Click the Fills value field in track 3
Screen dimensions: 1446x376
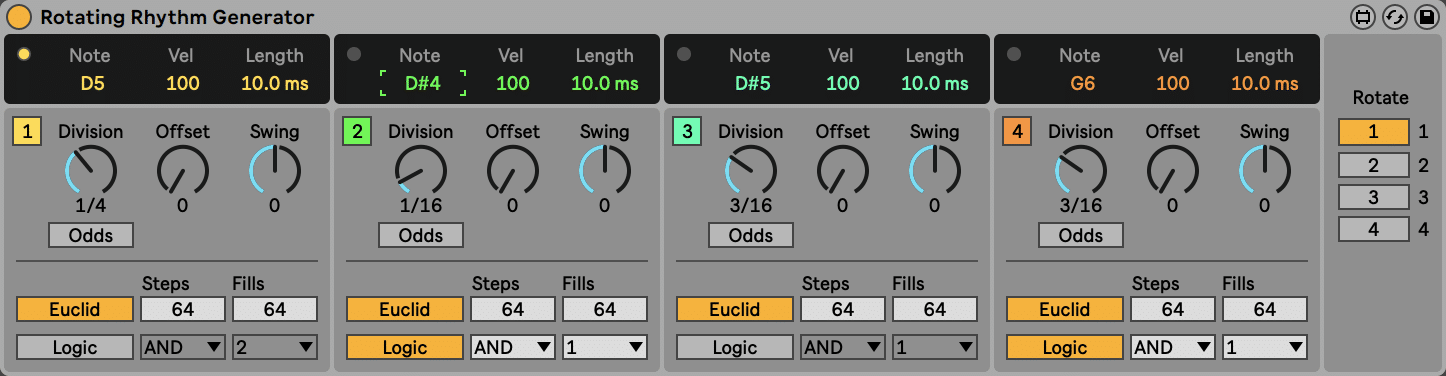(935, 309)
